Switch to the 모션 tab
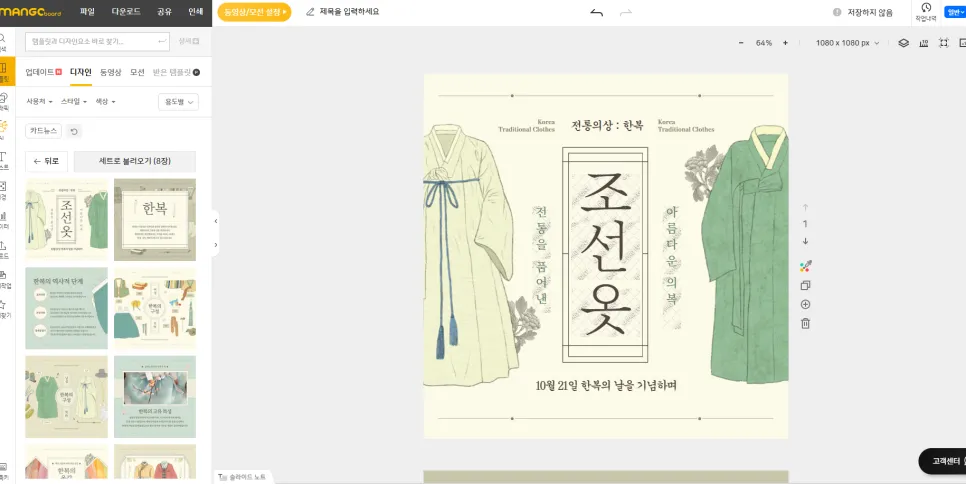966x484 pixels. [x=137, y=73]
